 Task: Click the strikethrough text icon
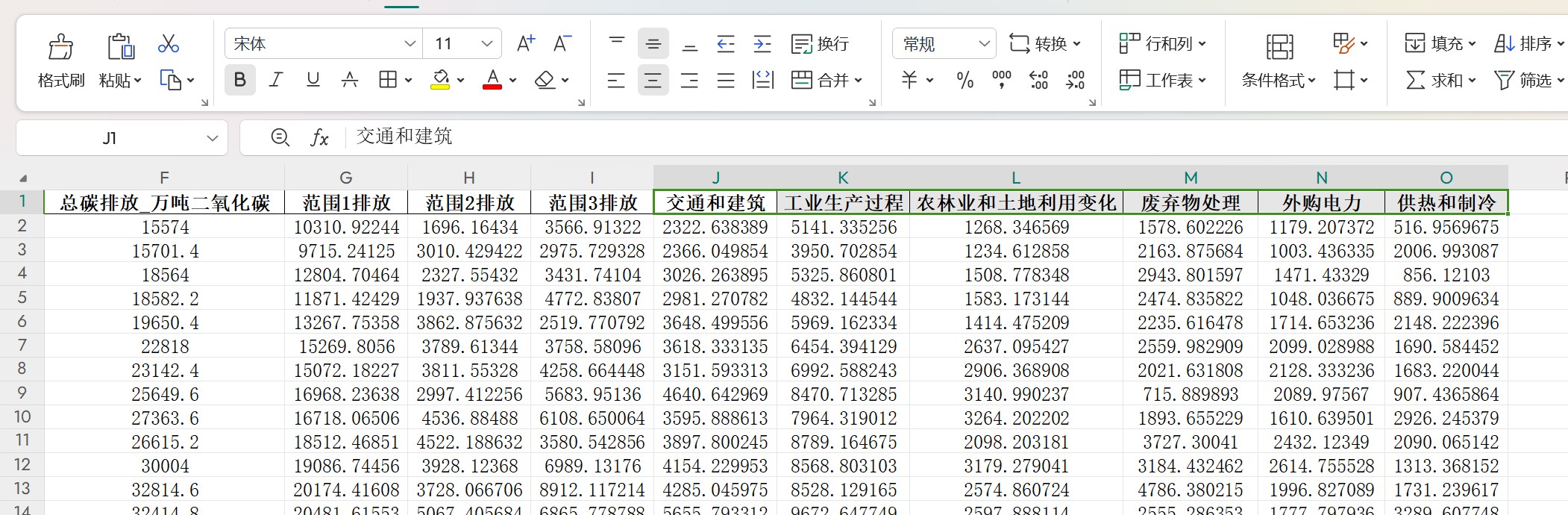349,80
